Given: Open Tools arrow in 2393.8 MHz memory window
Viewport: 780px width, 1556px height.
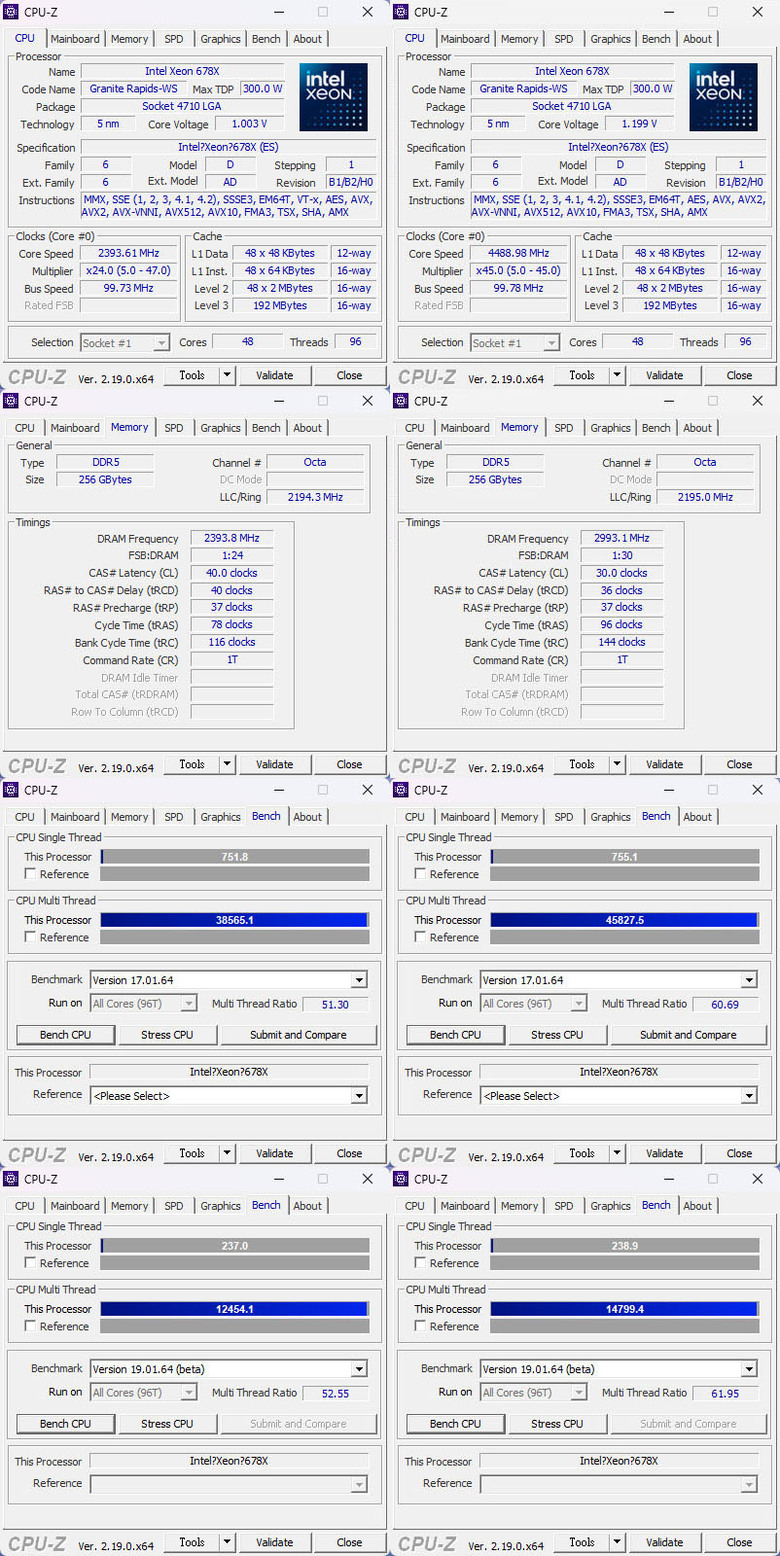Looking at the screenshot, I should pos(227,765).
